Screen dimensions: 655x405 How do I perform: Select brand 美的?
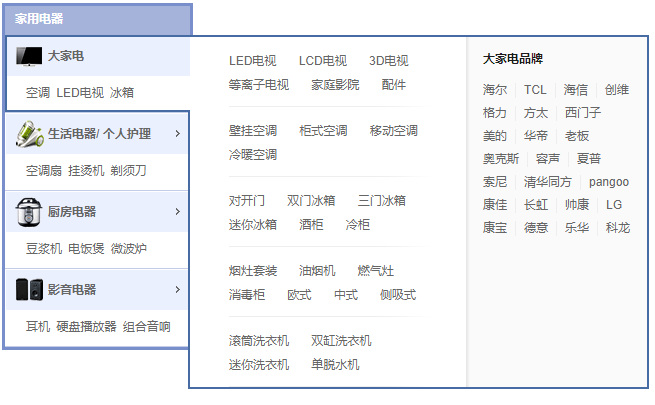tap(495, 136)
